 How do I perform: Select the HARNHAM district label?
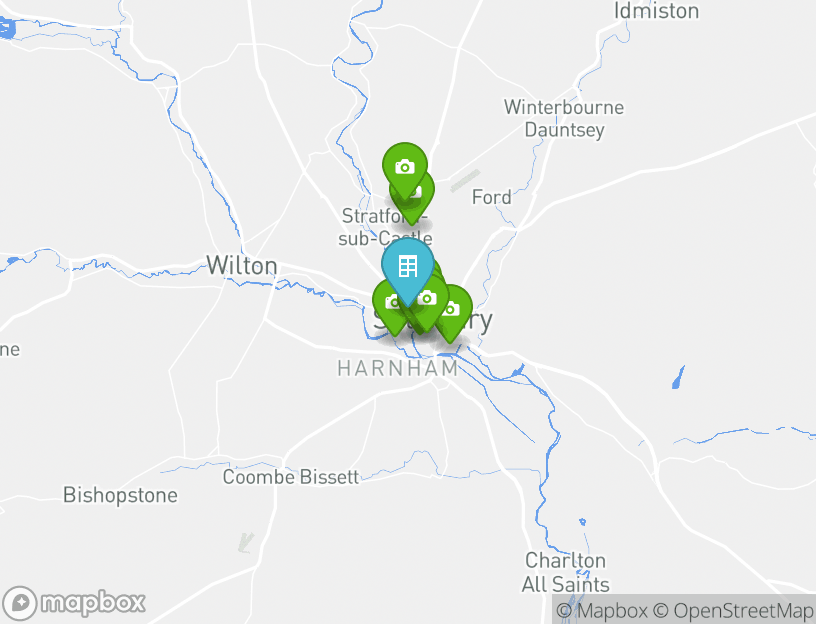click(398, 368)
